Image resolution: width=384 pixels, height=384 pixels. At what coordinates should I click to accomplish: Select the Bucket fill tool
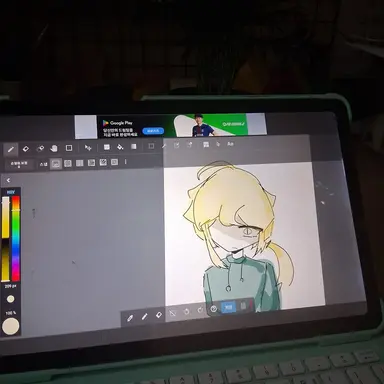tap(120, 147)
